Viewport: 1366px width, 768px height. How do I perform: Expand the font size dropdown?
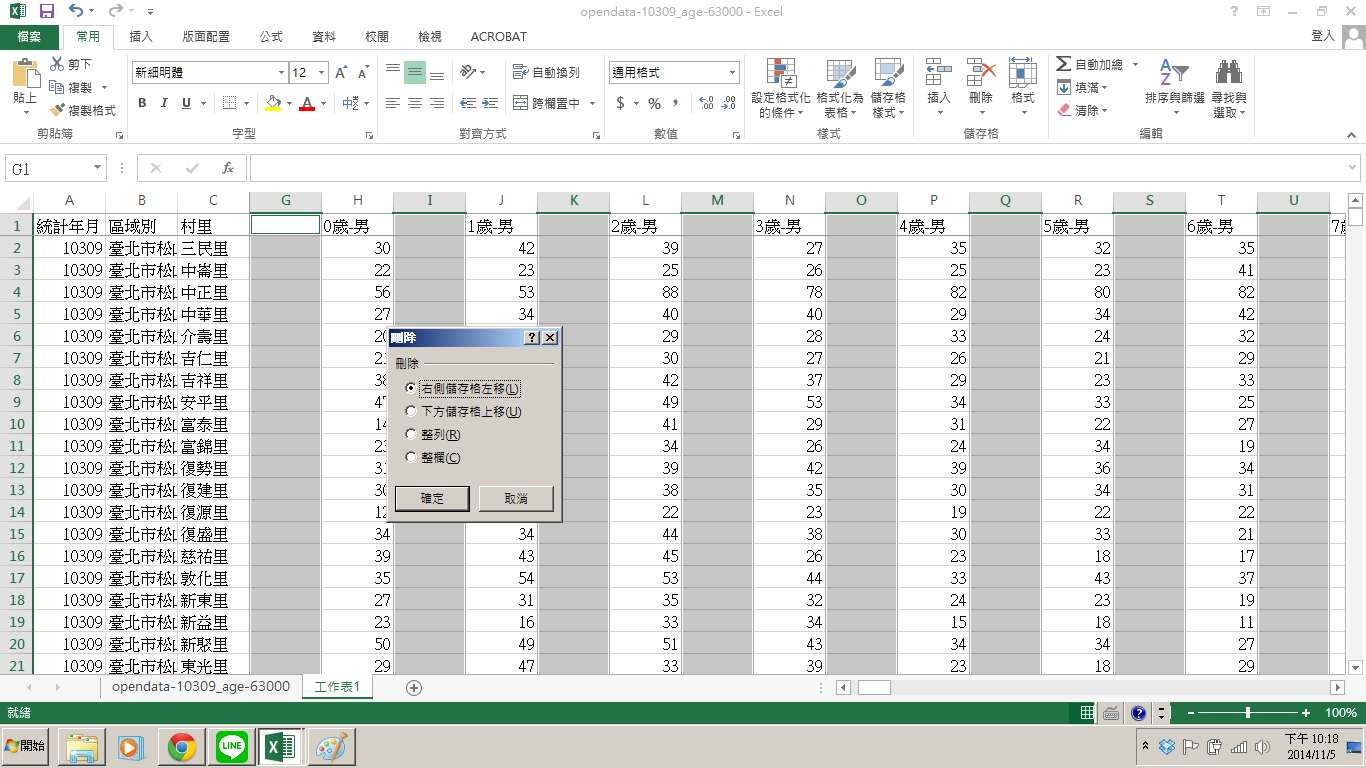click(321, 73)
